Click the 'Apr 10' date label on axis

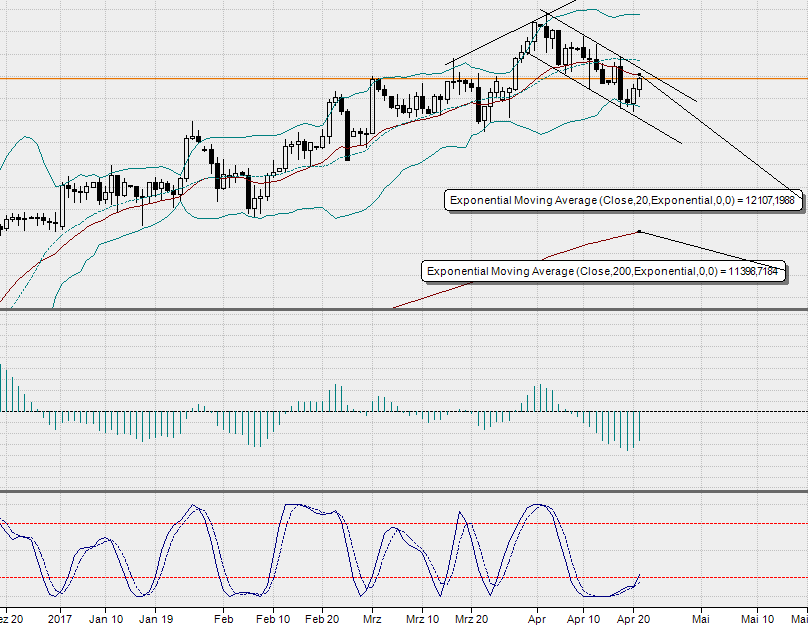584,619
